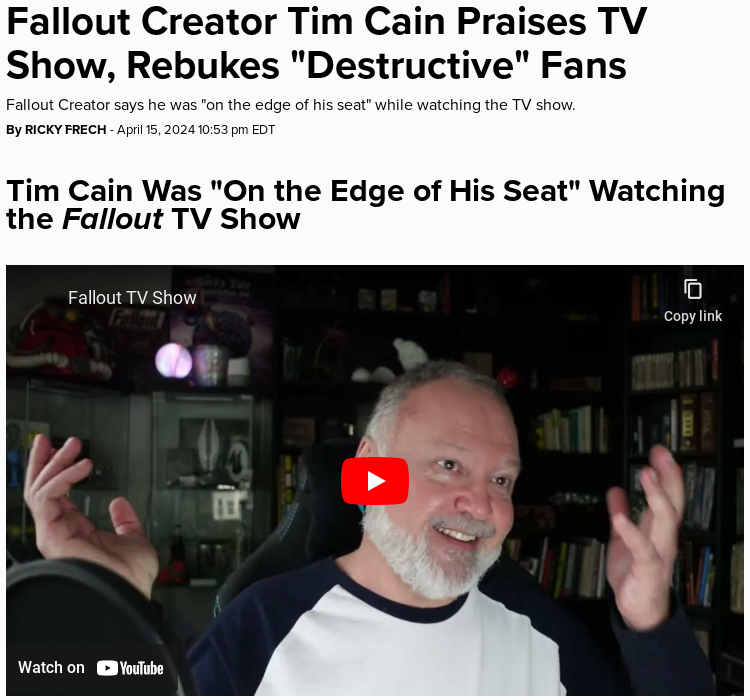Open the 'Fallout TV Show' video title

132,298
